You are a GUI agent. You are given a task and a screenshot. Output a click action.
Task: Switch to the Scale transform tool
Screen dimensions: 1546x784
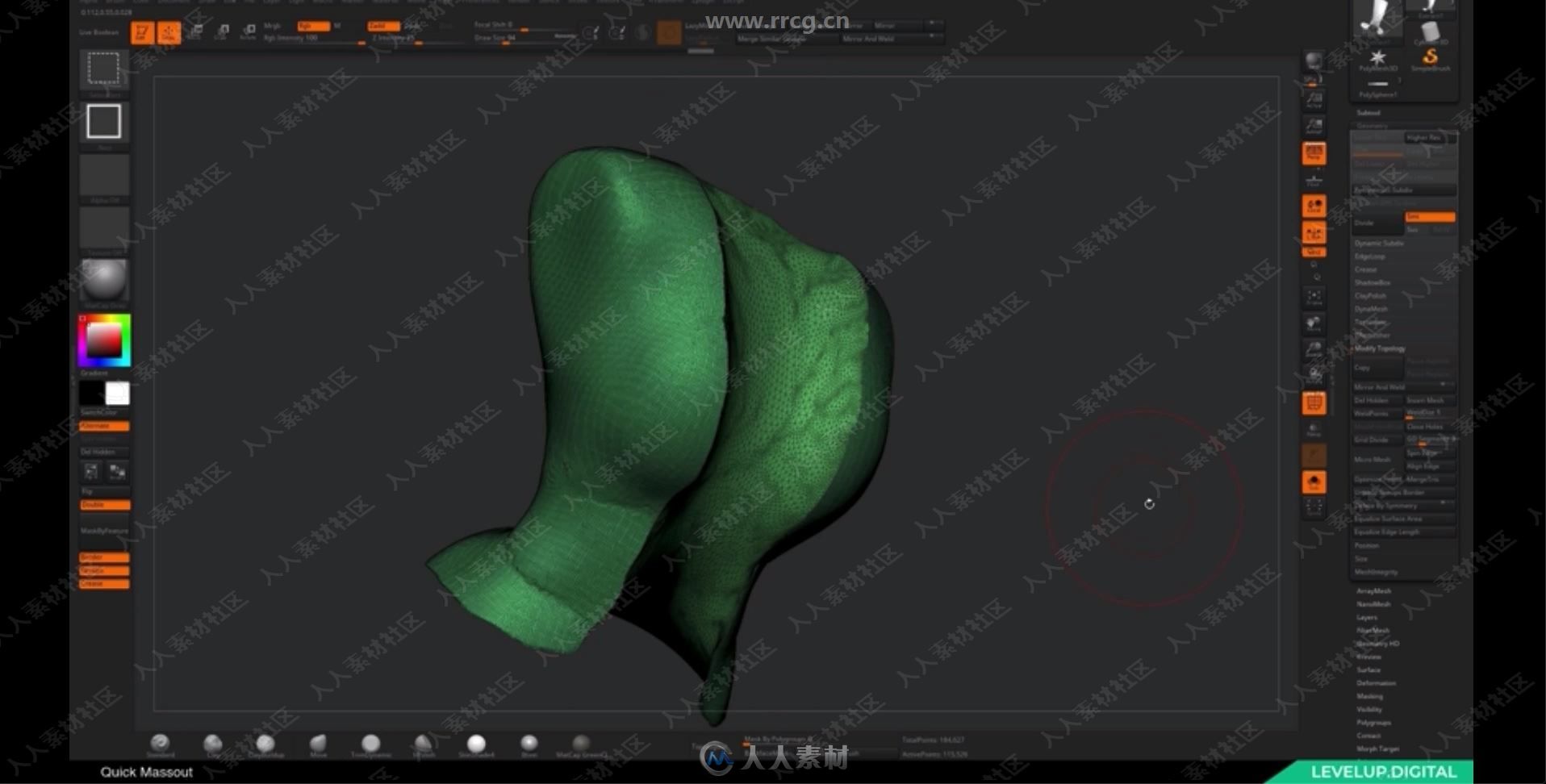(x=222, y=32)
